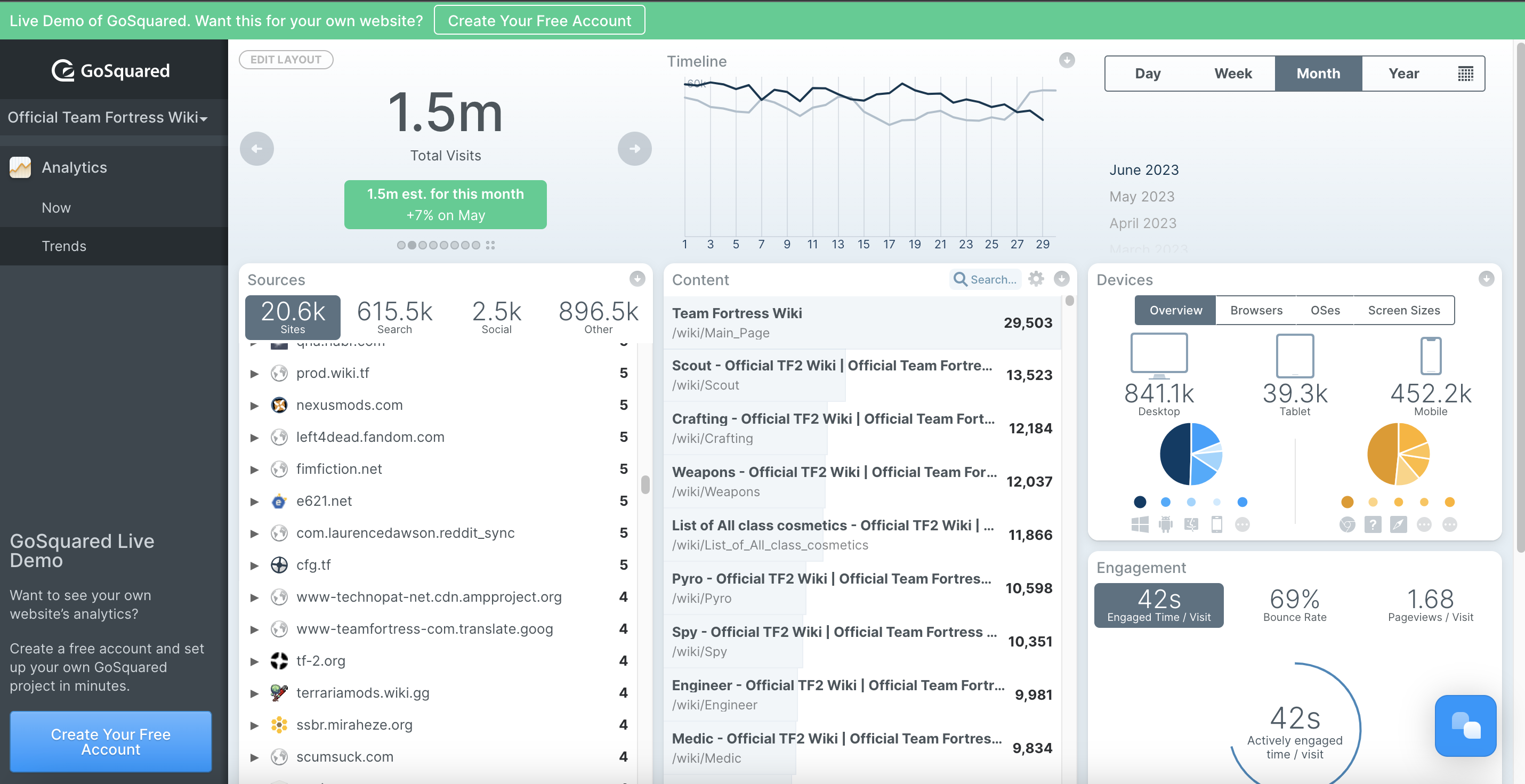Select the Windows OS icon
Screen dimensions: 1525x784
click(1140, 524)
